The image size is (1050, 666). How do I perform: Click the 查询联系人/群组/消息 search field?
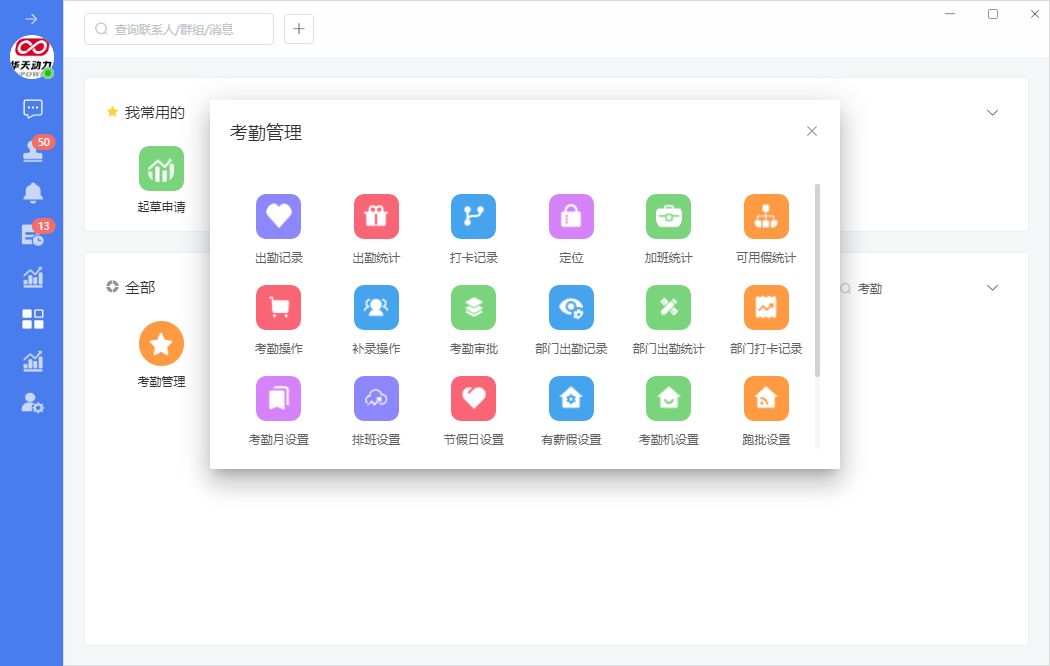click(180, 29)
